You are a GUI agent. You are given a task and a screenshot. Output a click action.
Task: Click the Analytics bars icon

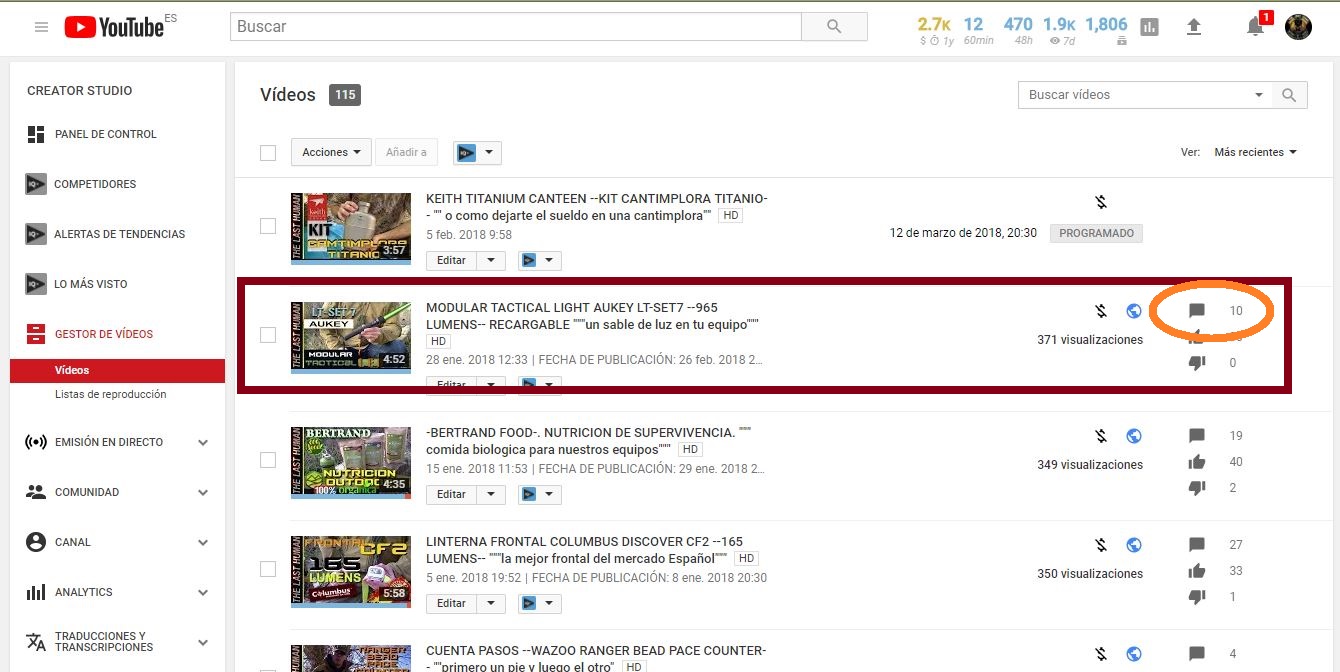pyautogui.click(x=36, y=592)
